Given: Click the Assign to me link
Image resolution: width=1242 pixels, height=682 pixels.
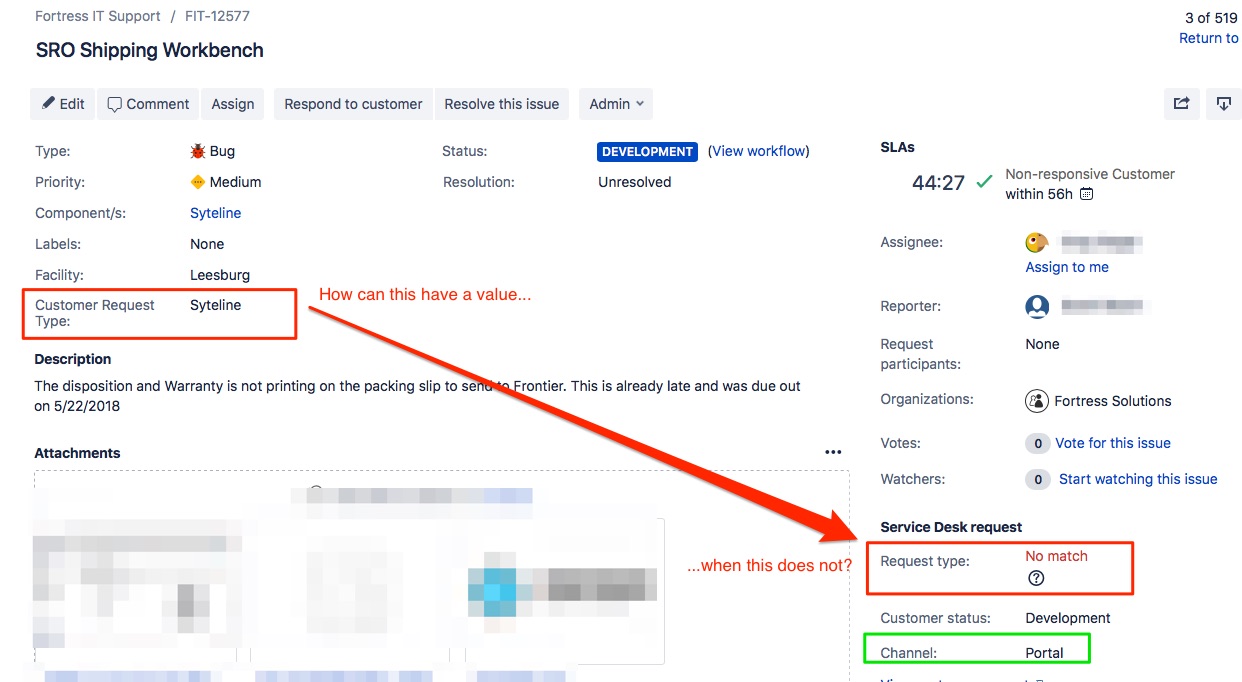Looking at the screenshot, I should (x=1067, y=267).
